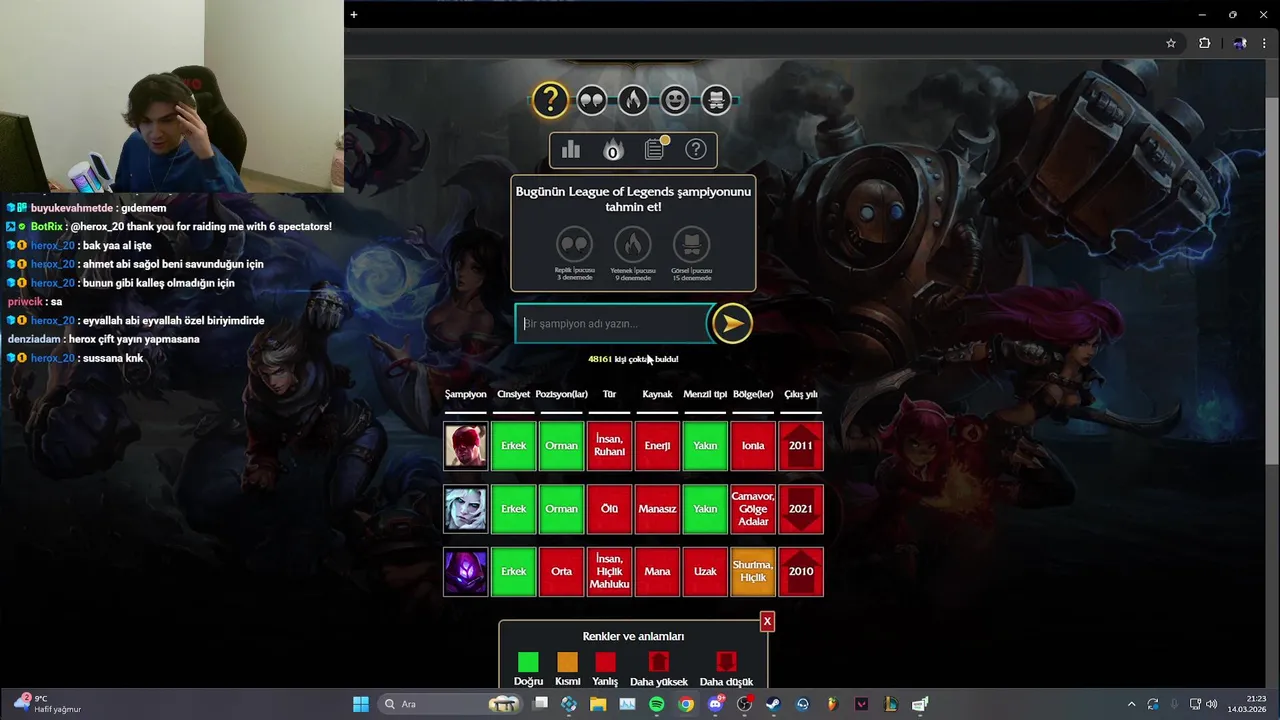Click the taskbar Ara search box
Image resolution: width=1280 pixels, height=720 pixels.
[x=451, y=704]
